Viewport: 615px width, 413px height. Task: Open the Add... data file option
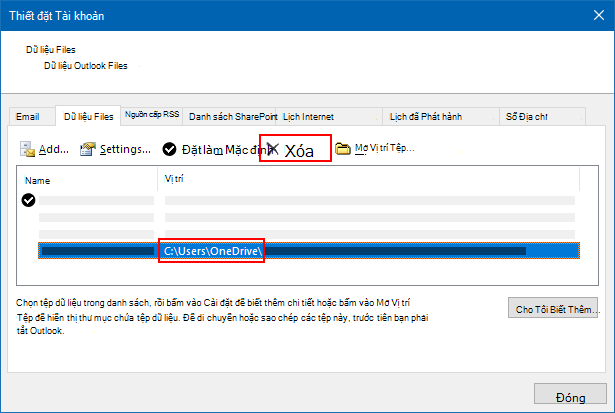[x=54, y=149]
